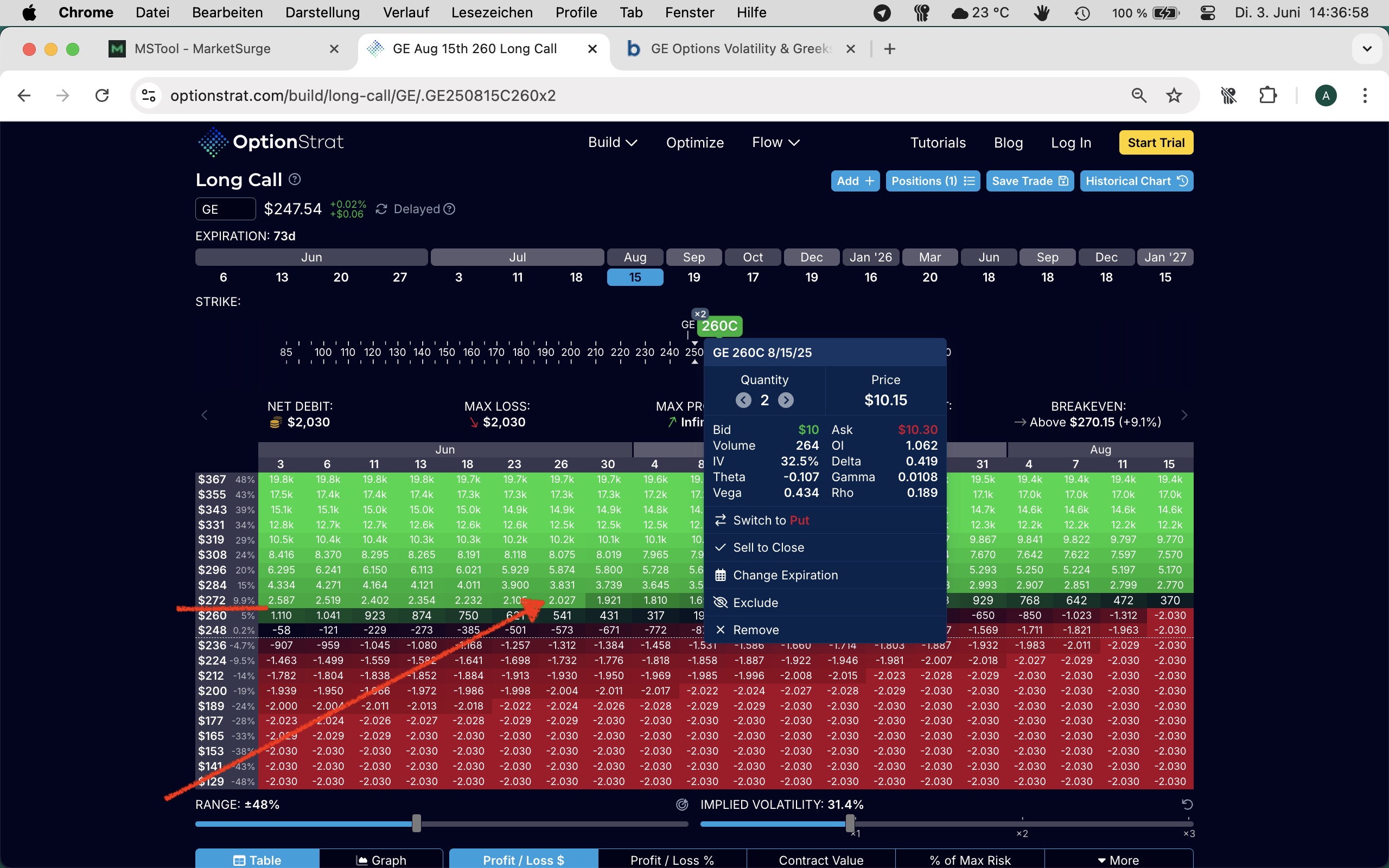The width and height of the screenshot is (1389, 868).
Task: Select Contract Value display mode
Action: point(820,859)
